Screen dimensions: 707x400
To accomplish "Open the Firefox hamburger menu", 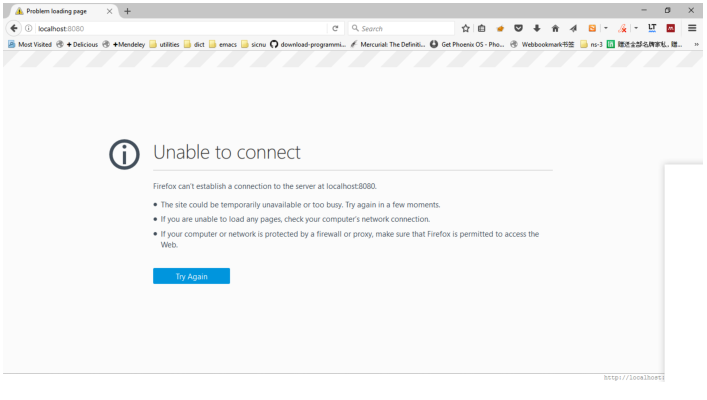I will click(692, 28).
